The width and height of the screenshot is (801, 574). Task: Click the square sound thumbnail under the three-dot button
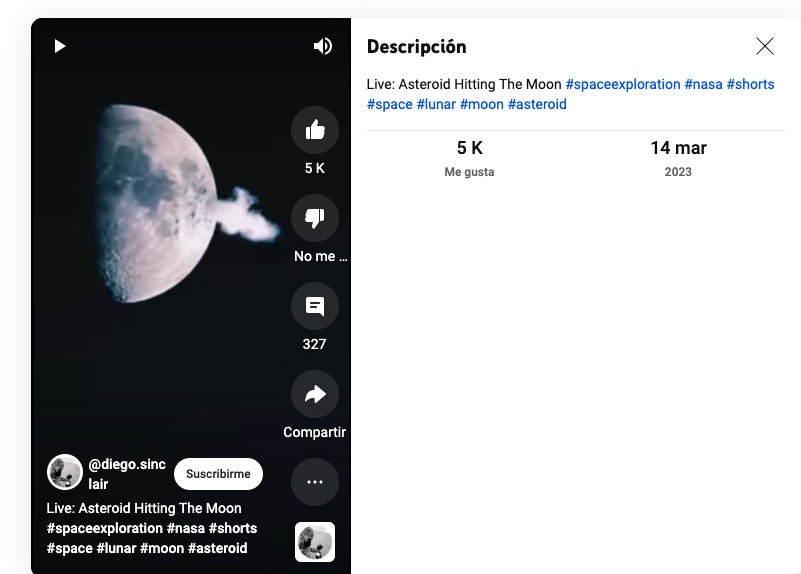click(x=315, y=542)
